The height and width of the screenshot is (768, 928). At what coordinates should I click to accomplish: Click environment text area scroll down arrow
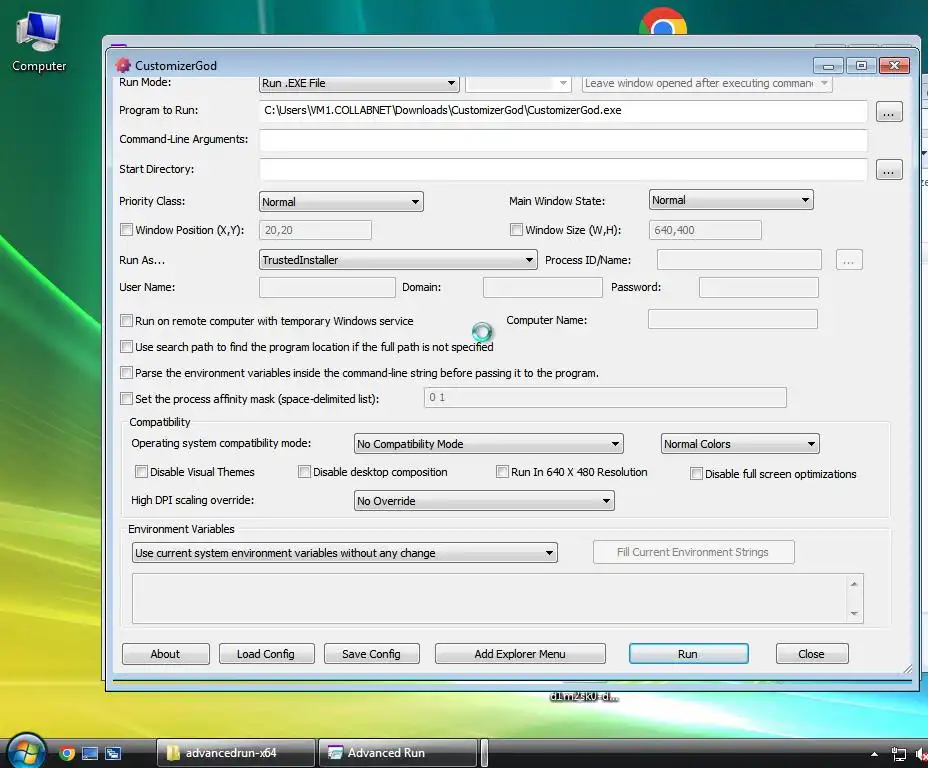point(854,613)
